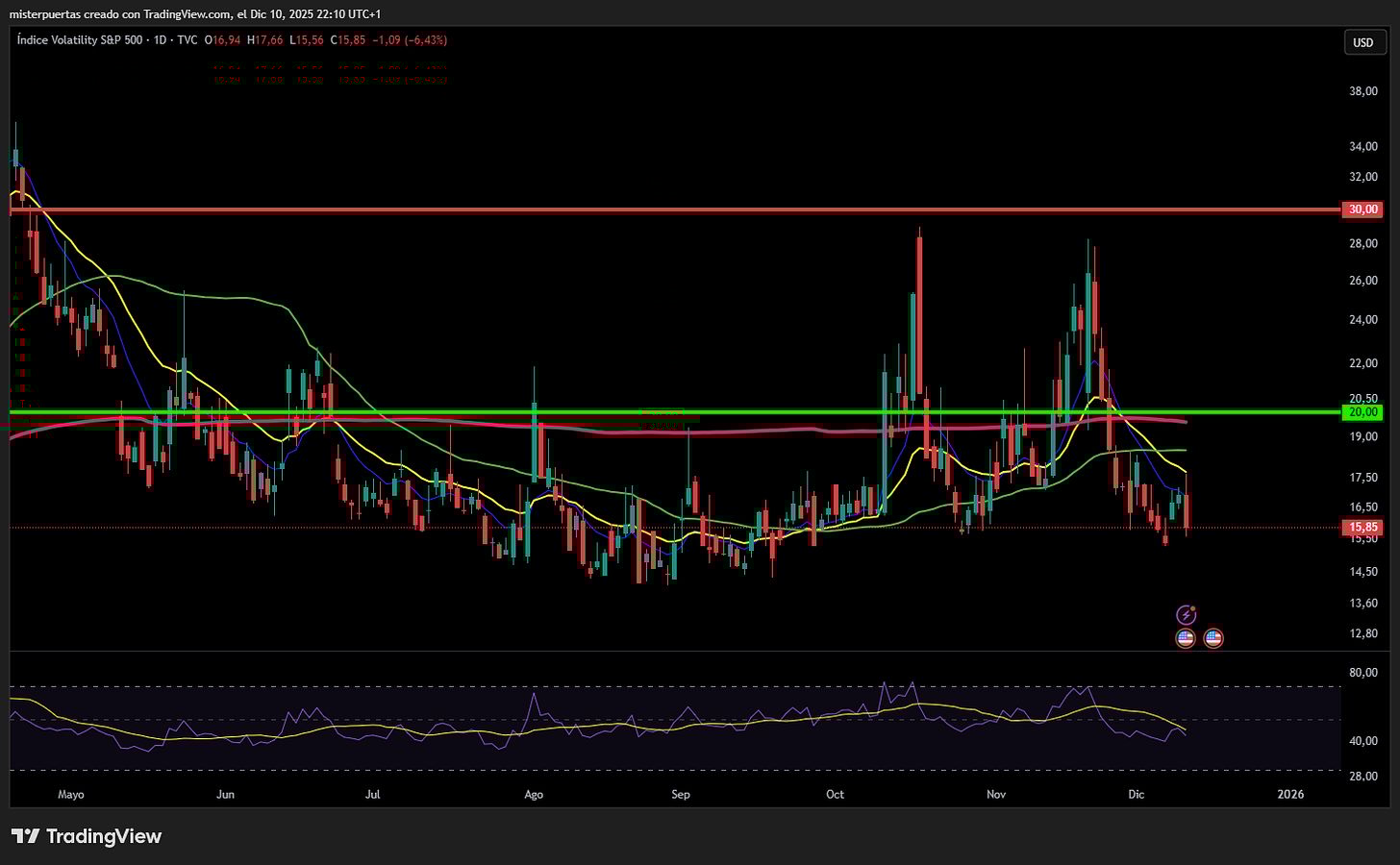Image resolution: width=1400 pixels, height=865 pixels.
Task: Click the 26,00 price scale value
Action: point(1363,281)
